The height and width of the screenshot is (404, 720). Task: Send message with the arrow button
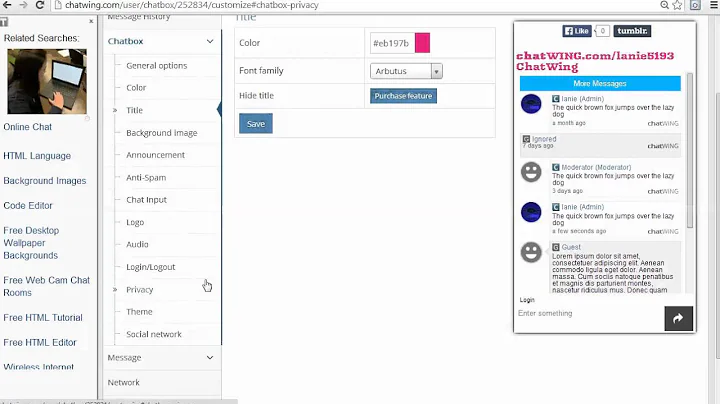(678, 318)
